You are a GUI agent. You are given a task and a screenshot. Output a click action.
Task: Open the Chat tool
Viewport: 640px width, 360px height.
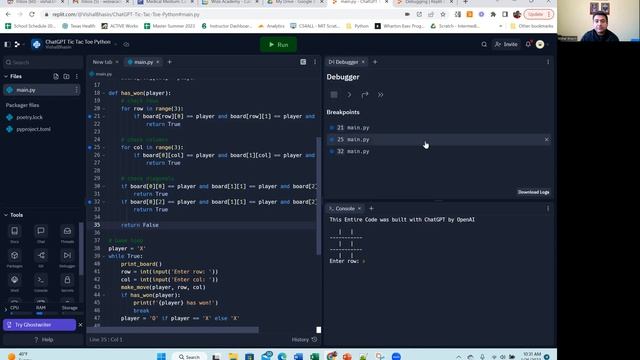click(41, 234)
